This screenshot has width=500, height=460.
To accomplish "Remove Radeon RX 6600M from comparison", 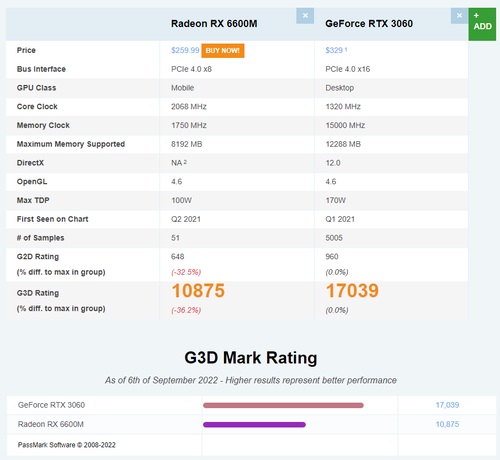I will 305,16.
